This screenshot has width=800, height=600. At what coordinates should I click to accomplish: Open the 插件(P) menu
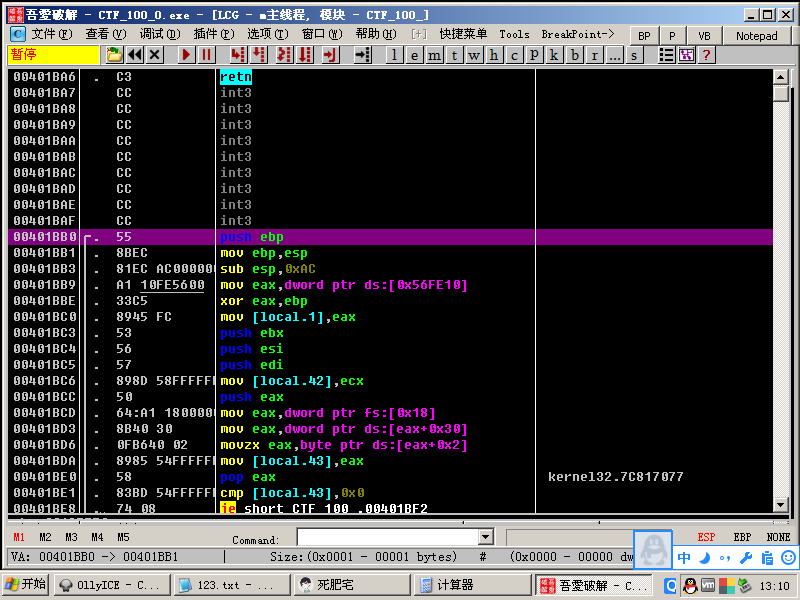point(212,34)
